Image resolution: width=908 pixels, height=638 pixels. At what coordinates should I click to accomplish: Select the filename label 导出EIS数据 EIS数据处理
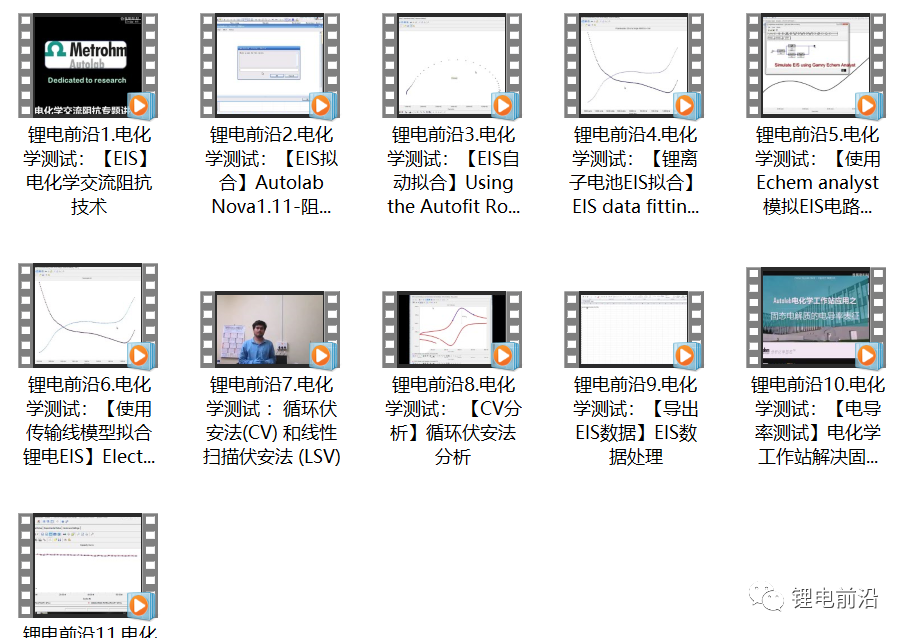tap(634, 420)
